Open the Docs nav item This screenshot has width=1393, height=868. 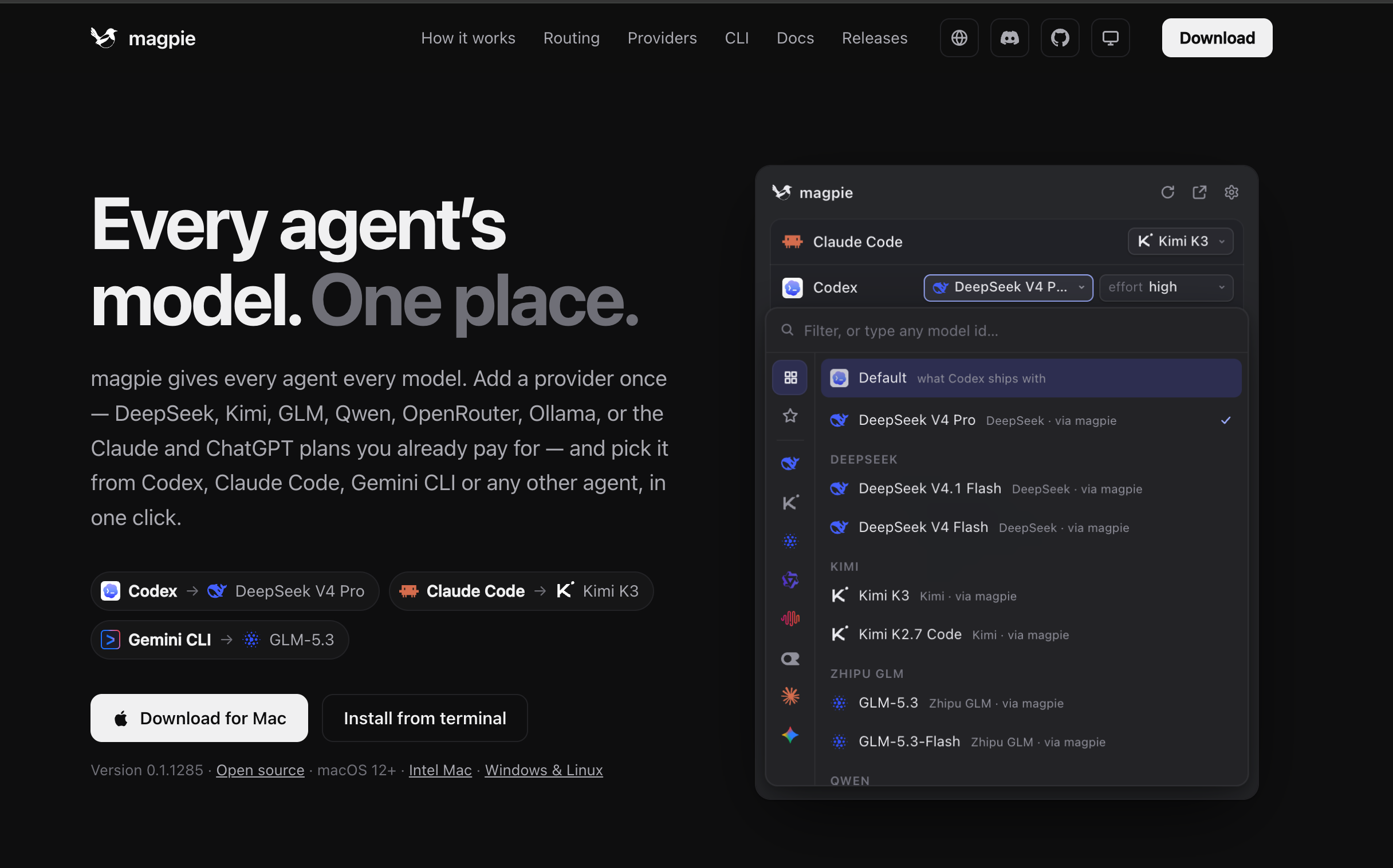(795, 38)
